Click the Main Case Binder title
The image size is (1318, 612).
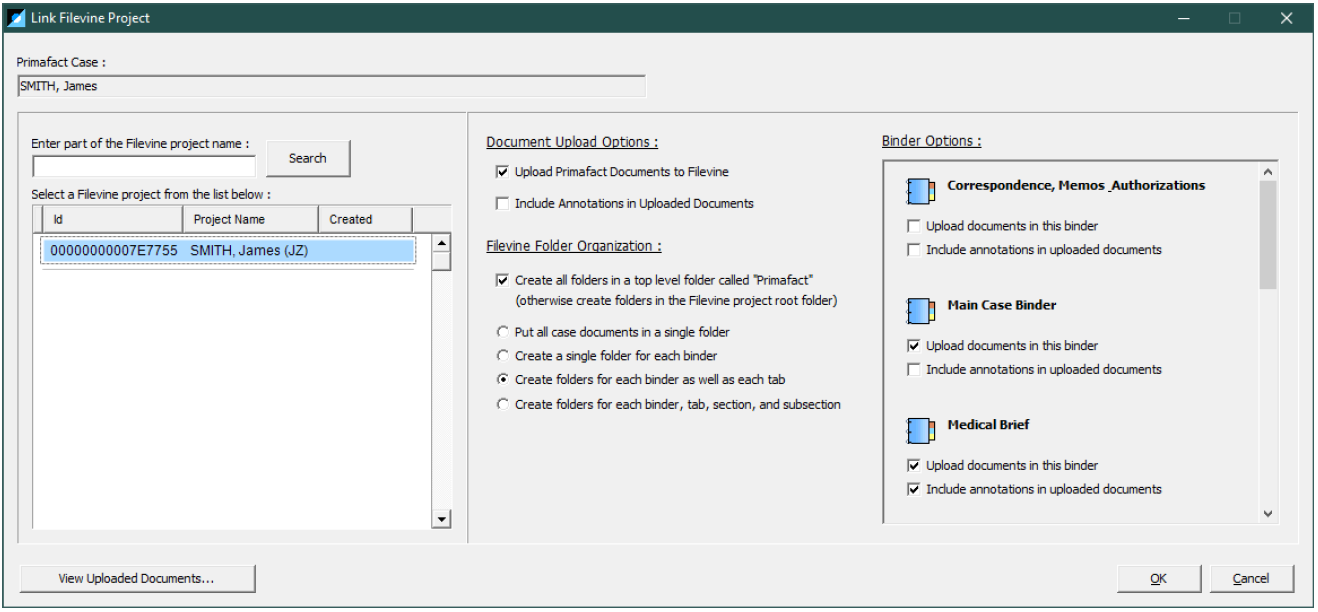coord(1002,305)
